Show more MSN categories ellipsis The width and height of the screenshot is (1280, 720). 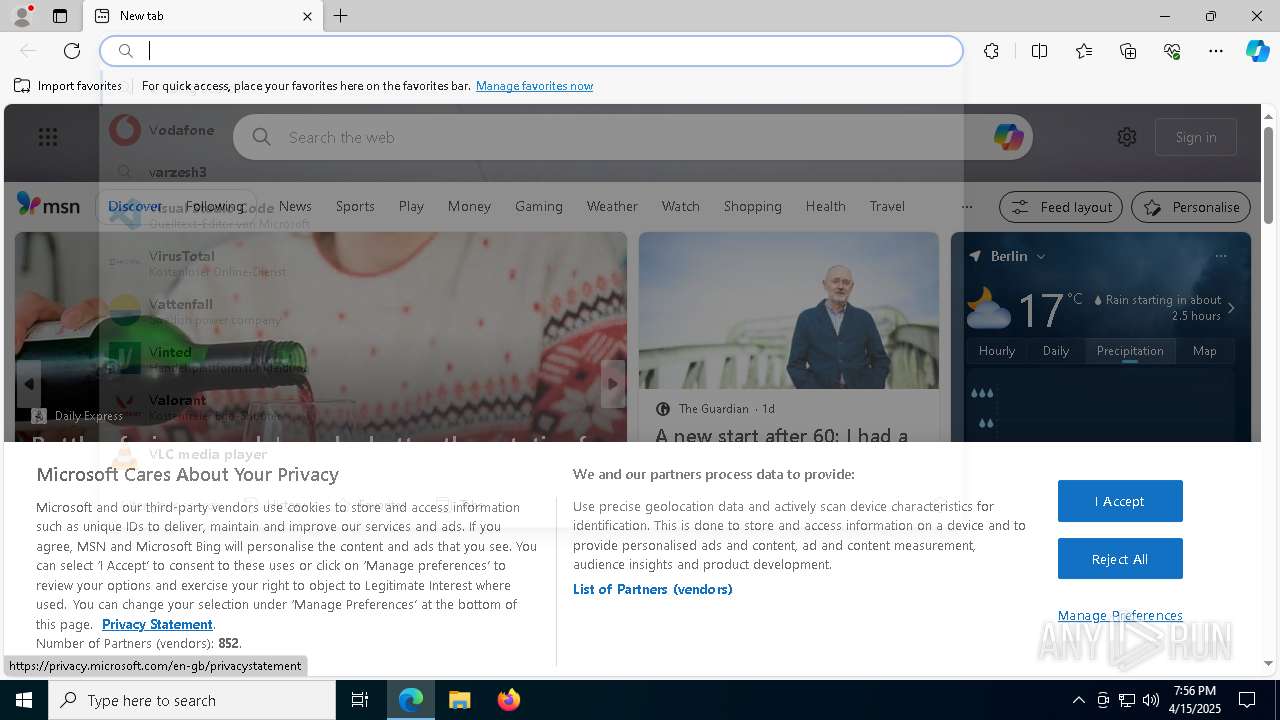tap(966, 206)
